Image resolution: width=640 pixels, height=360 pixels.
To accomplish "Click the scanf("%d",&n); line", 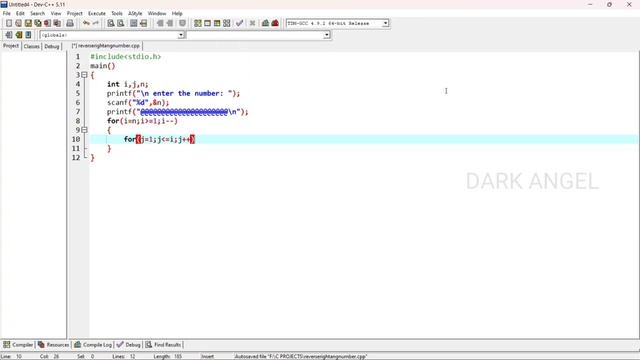I will [138, 102].
